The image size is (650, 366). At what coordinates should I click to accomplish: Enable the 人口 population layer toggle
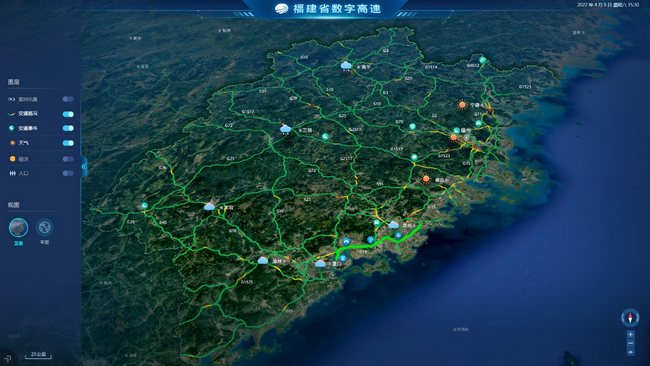click(68, 173)
